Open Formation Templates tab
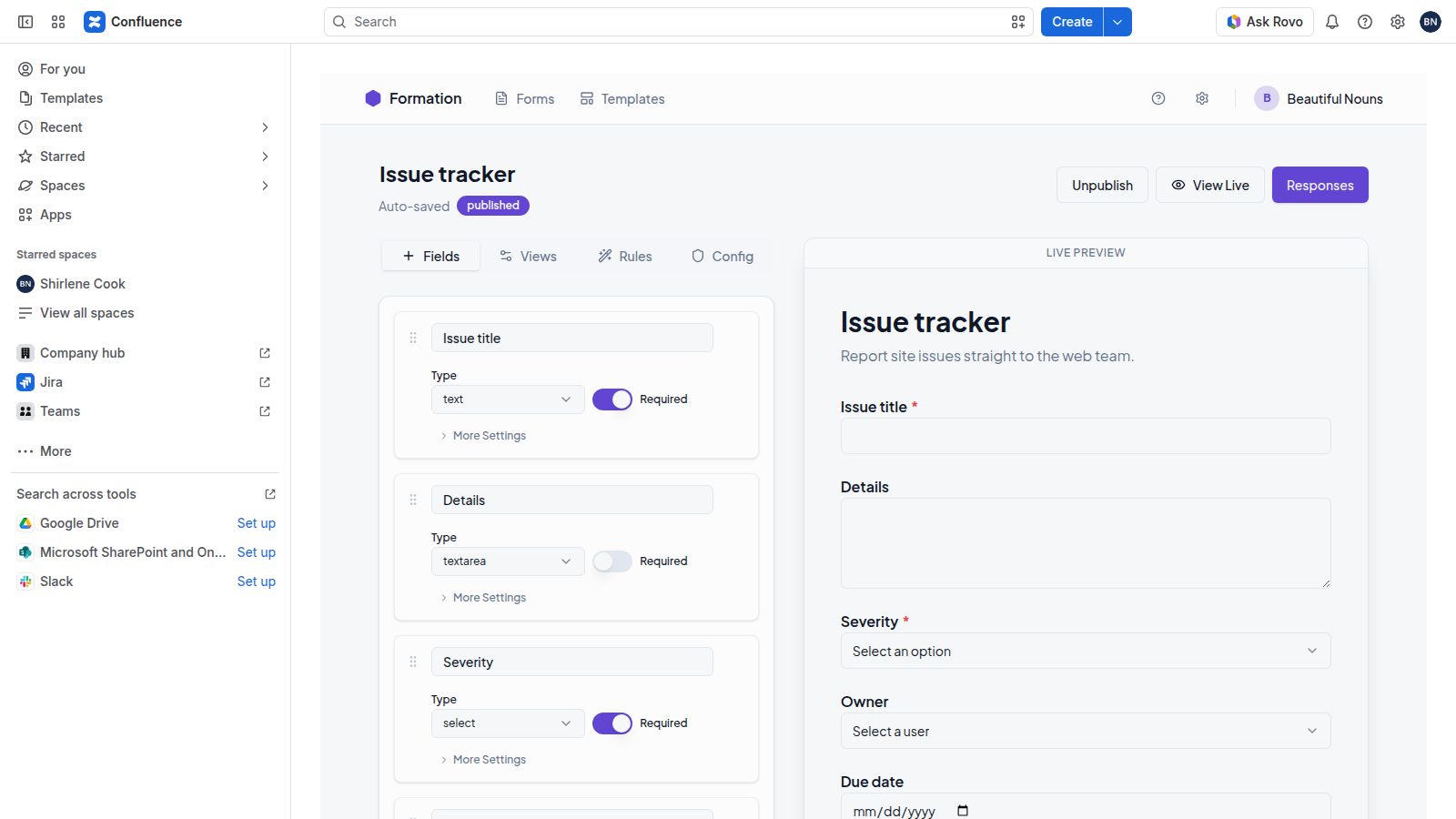This screenshot has height=819, width=1456. pos(622,98)
